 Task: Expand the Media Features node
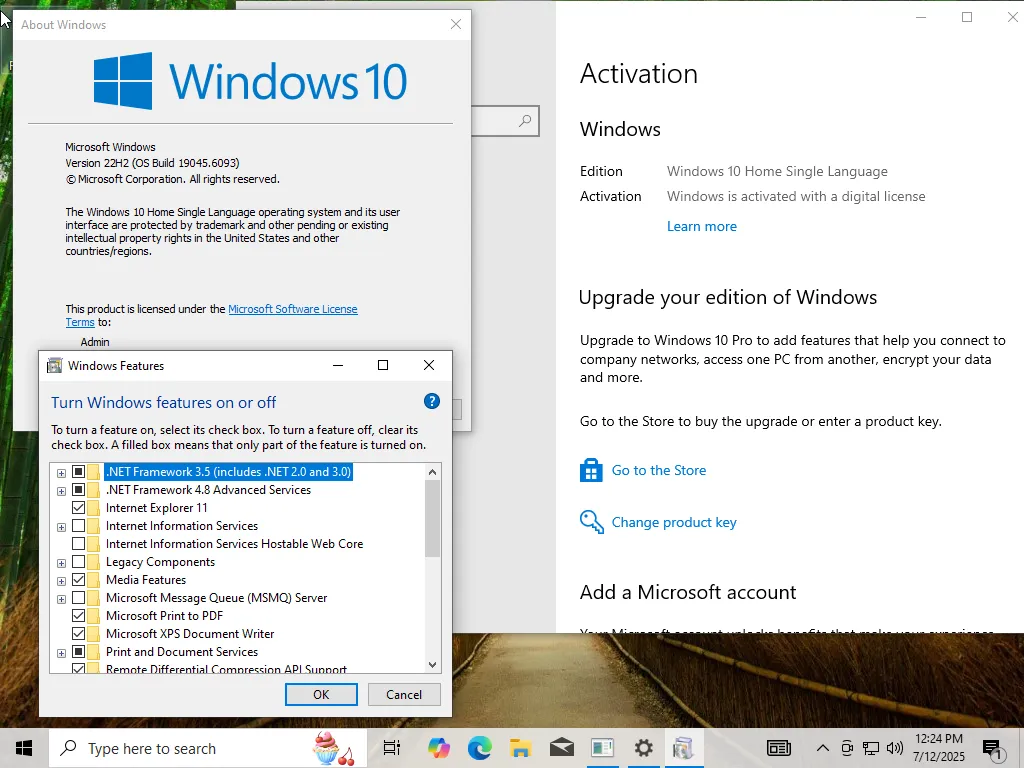point(61,581)
